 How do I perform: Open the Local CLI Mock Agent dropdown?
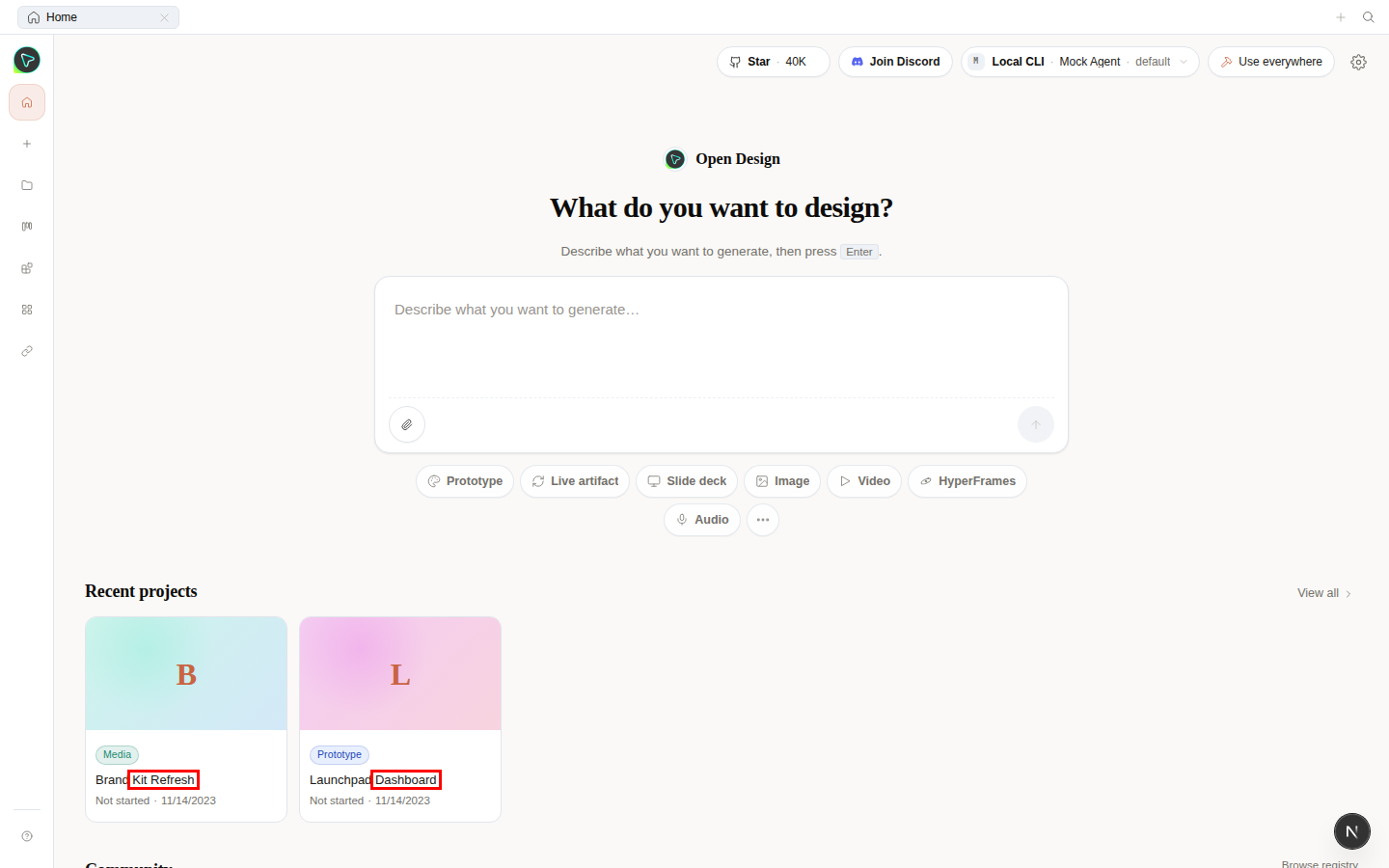(1080, 62)
